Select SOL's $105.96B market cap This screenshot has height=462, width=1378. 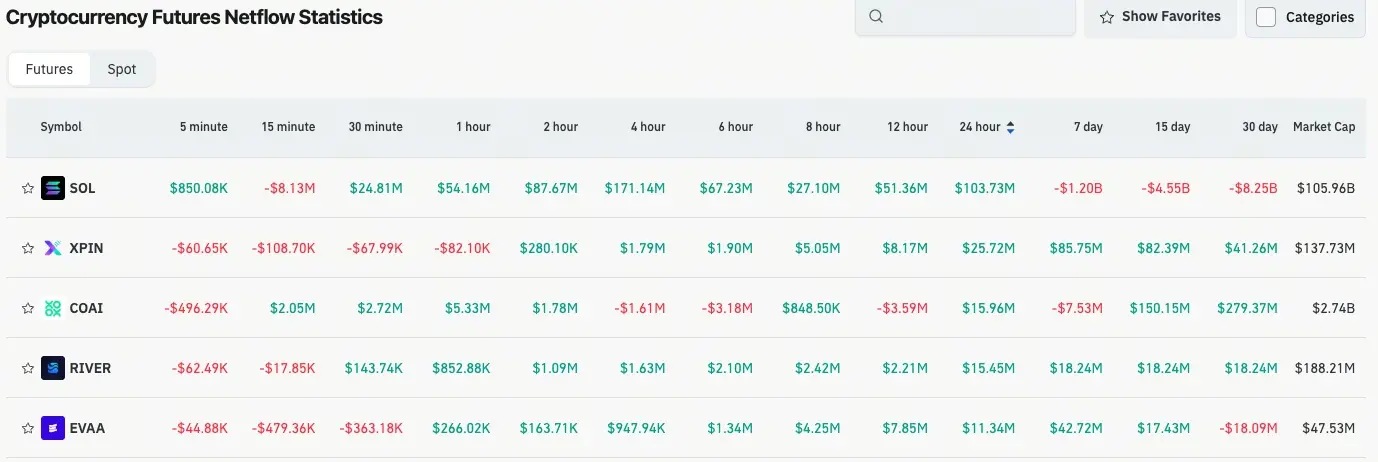[x=1326, y=188]
